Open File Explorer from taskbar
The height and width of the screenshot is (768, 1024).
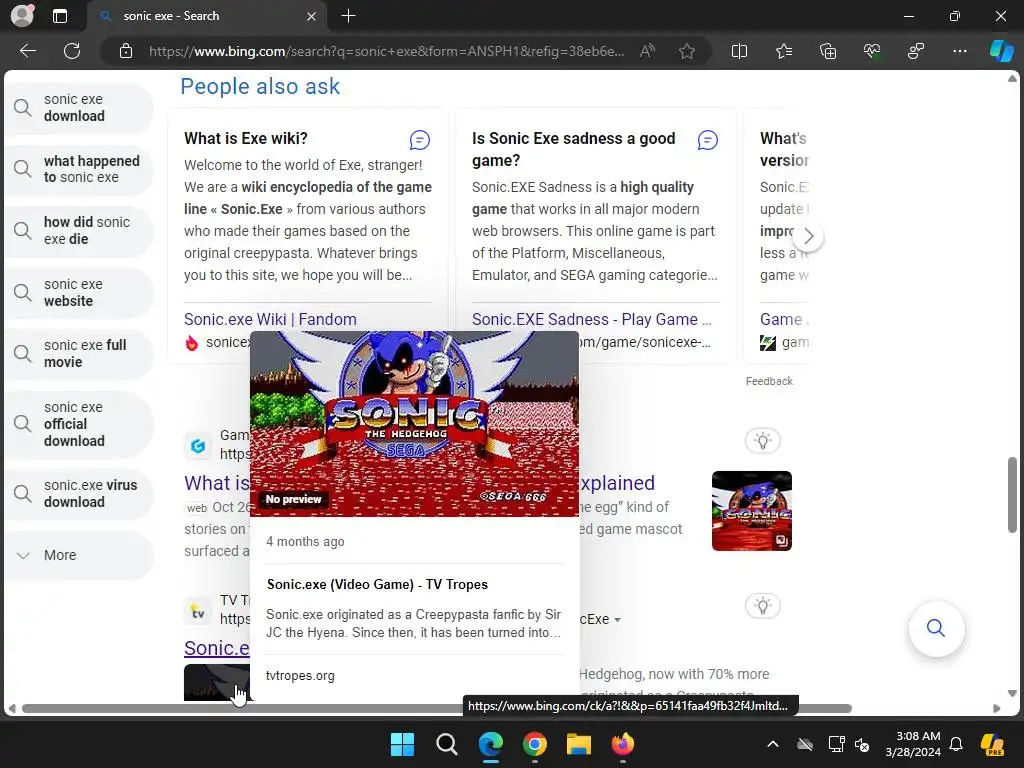point(579,744)
